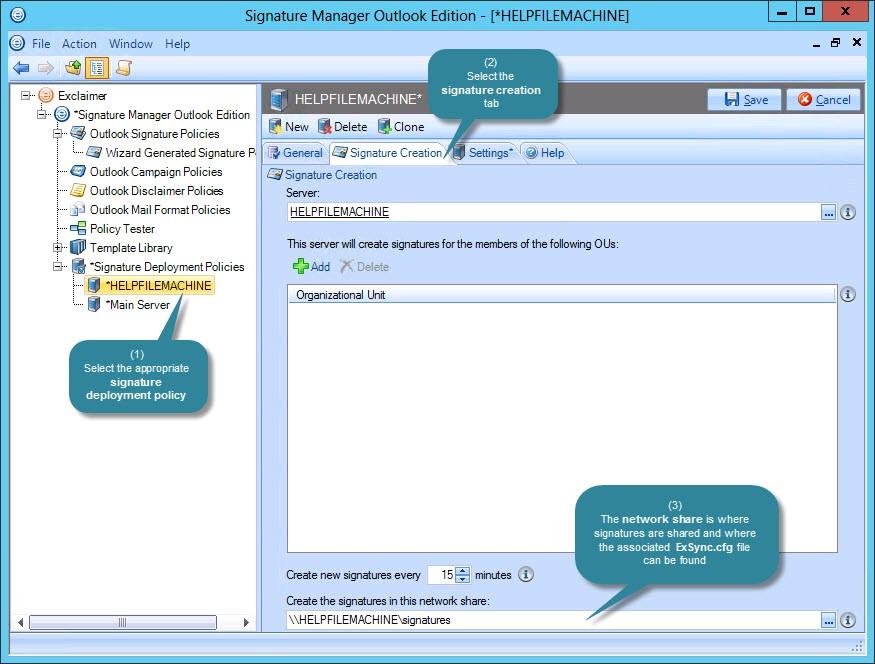The image size is (875, 664).
Task: Click the Server name field HELPFILEMACHINE
Action: [x=553, y=212]
